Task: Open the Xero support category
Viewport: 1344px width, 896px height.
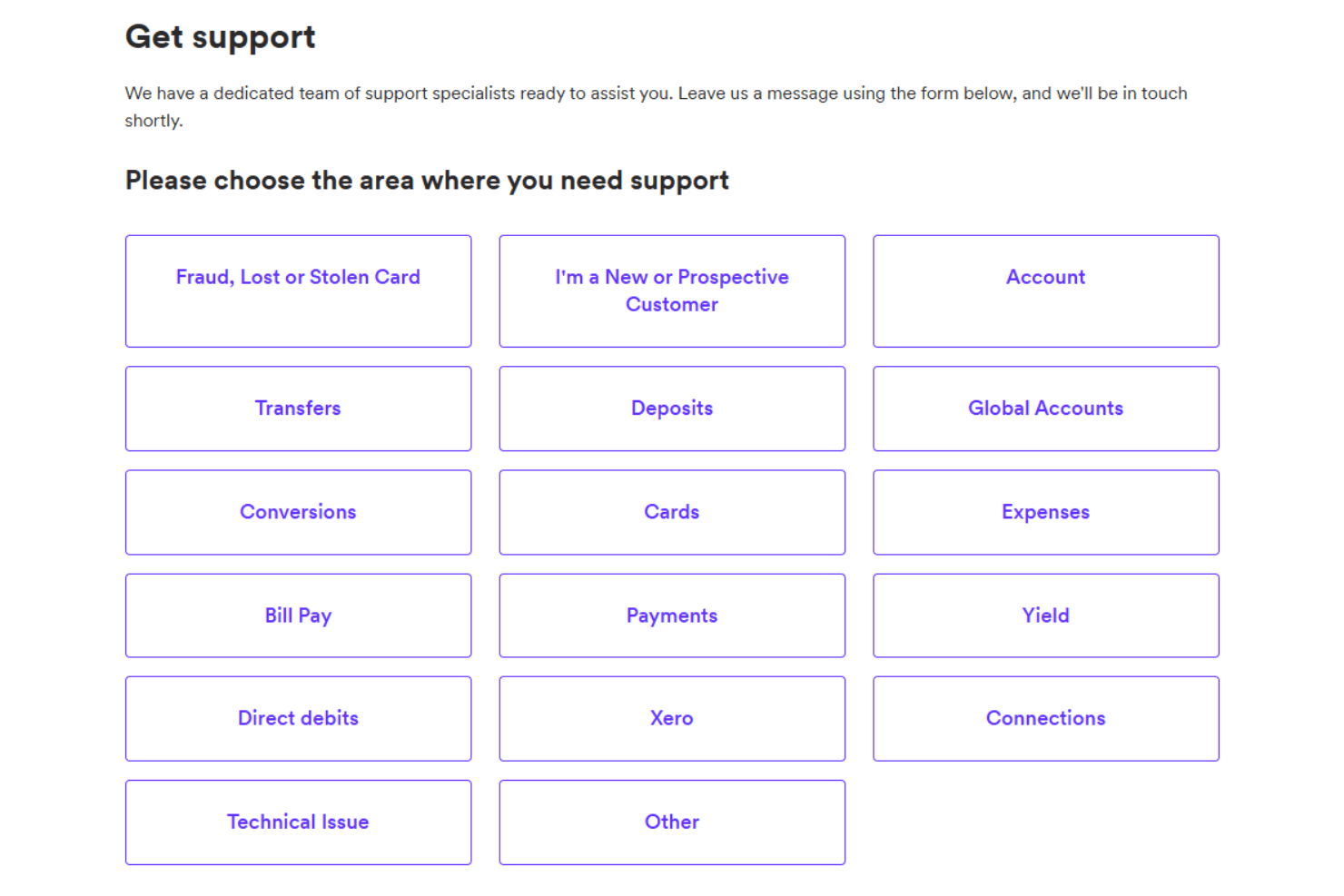Action: click(x=672, y=718)
